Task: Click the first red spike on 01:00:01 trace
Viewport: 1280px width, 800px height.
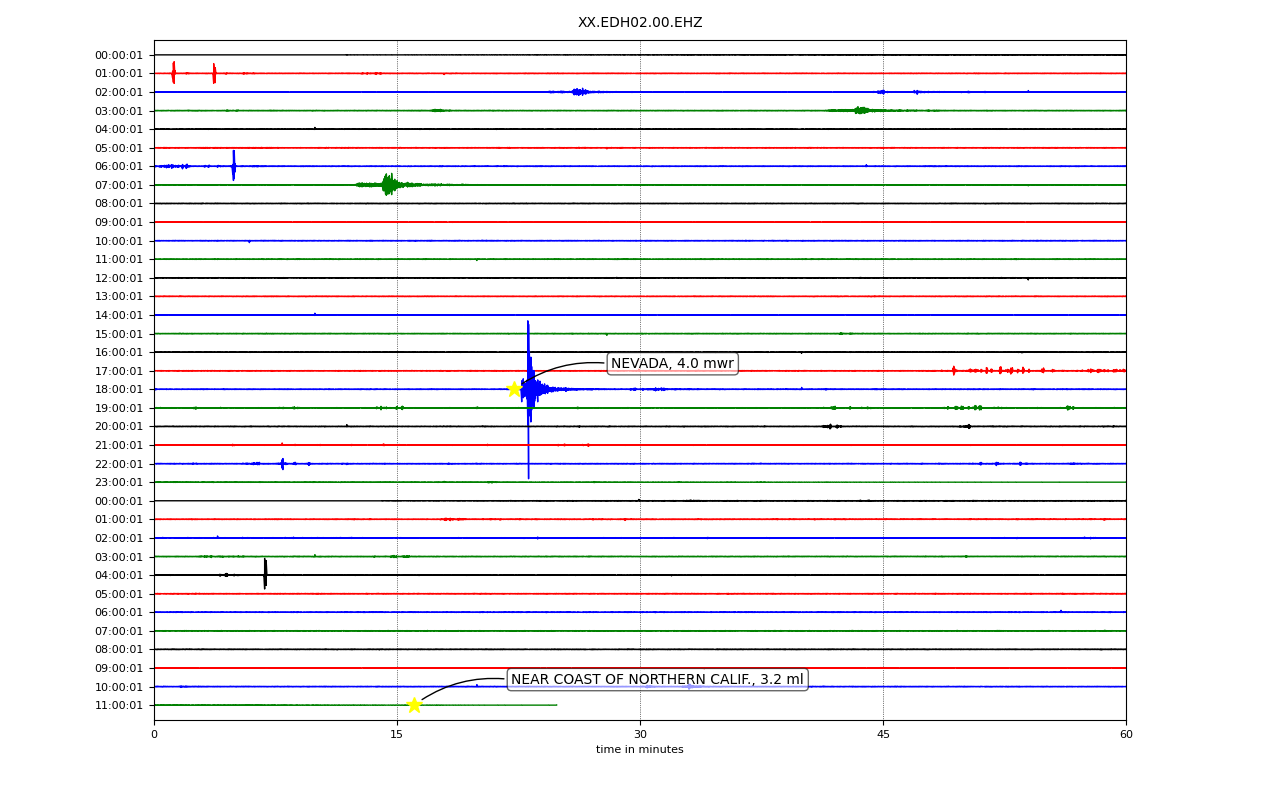Action: 173,72
